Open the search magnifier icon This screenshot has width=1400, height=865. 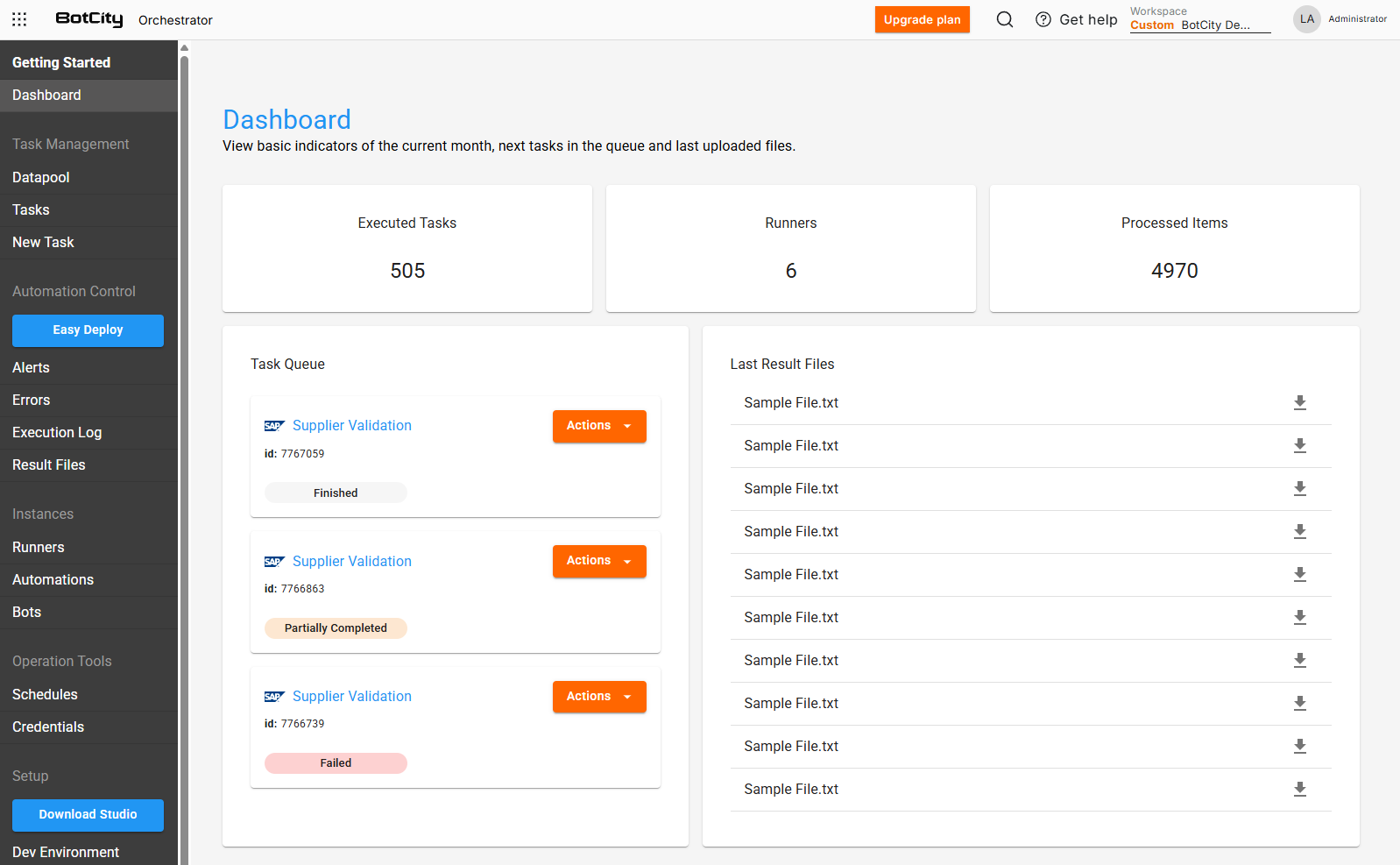[1005, 19]
